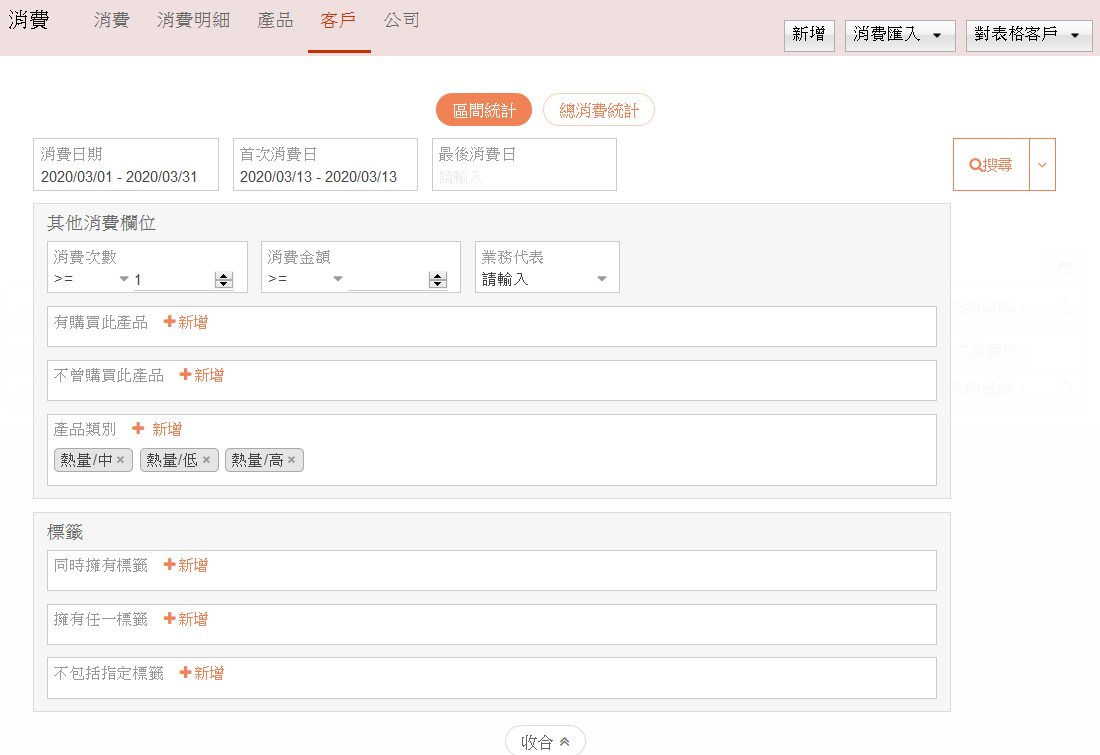Viewport: 1100px width, 755px height.
Task: Go to the 消費明細 tab
Action: 193,20
